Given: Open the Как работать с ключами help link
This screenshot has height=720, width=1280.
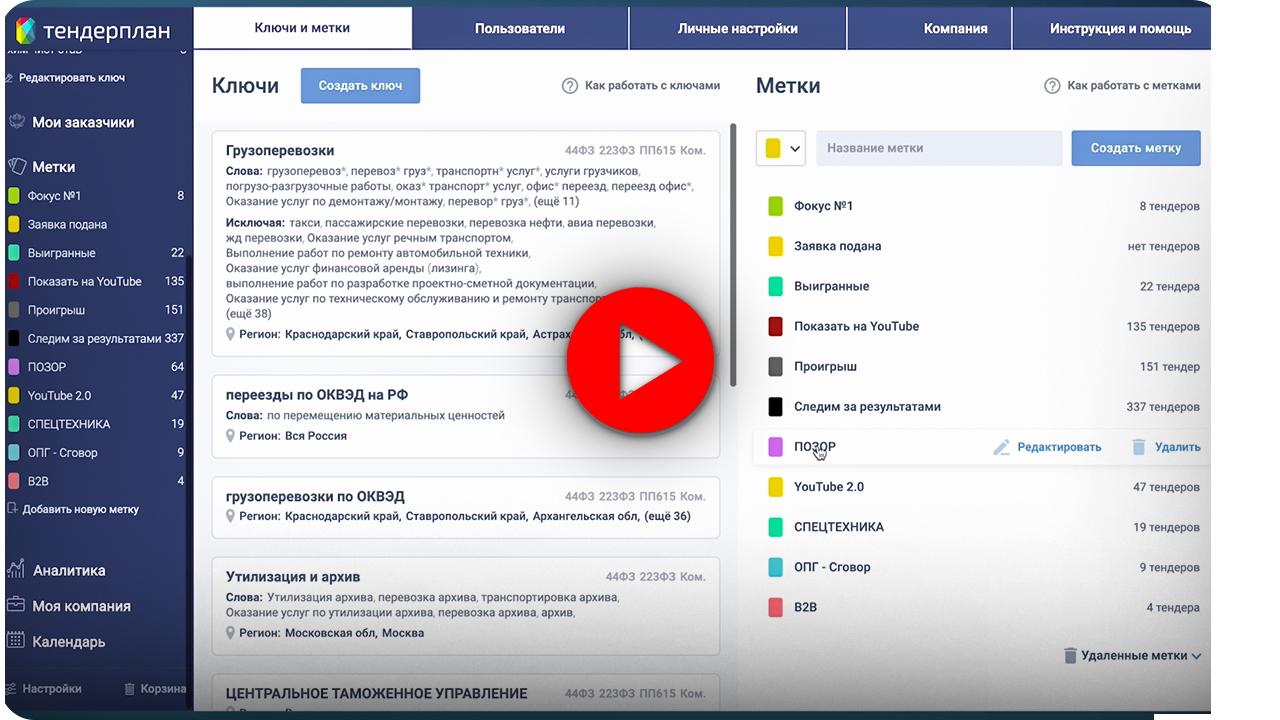Looking at the screenshot, I should coord(653,86).
